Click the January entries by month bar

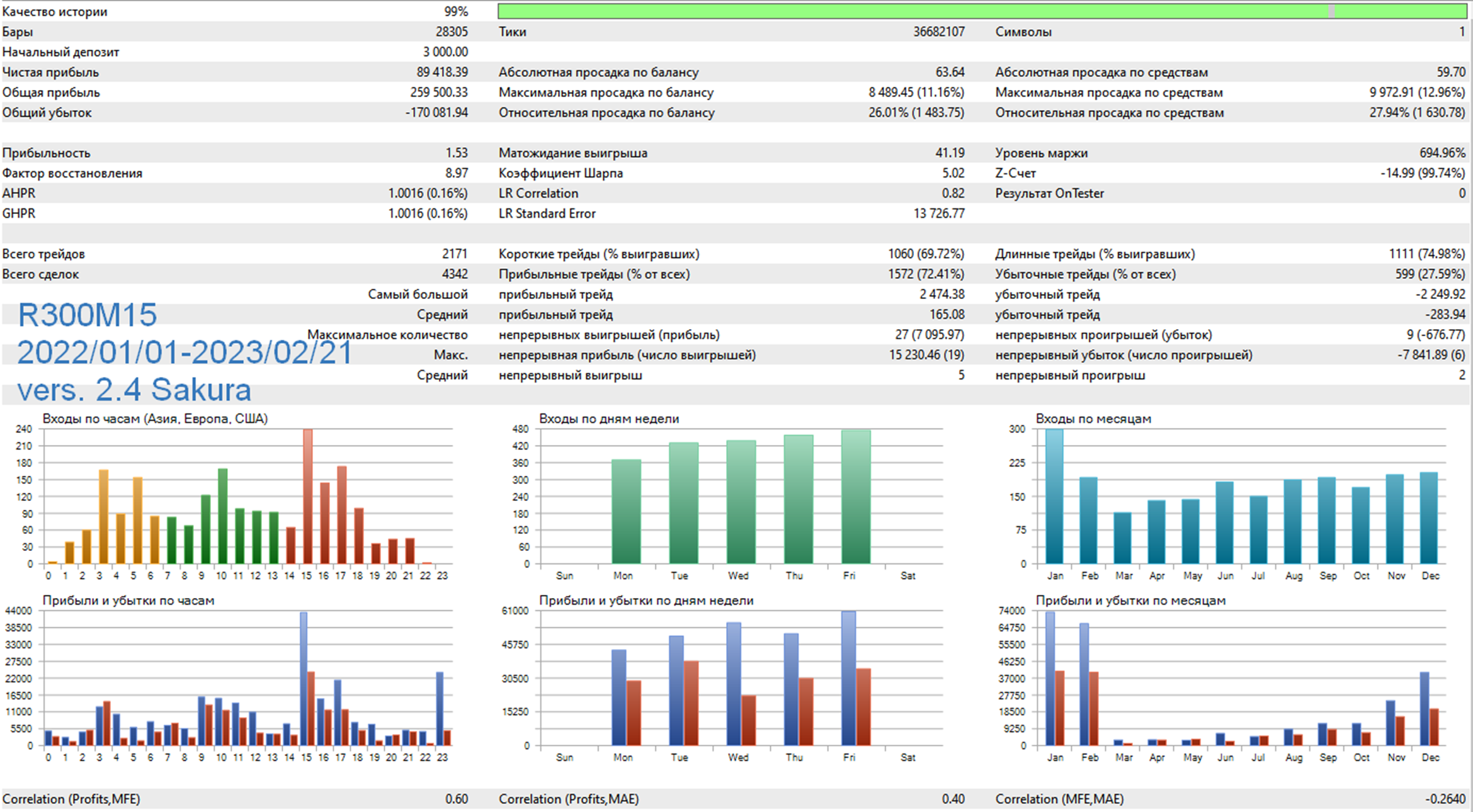point(1054,497)
